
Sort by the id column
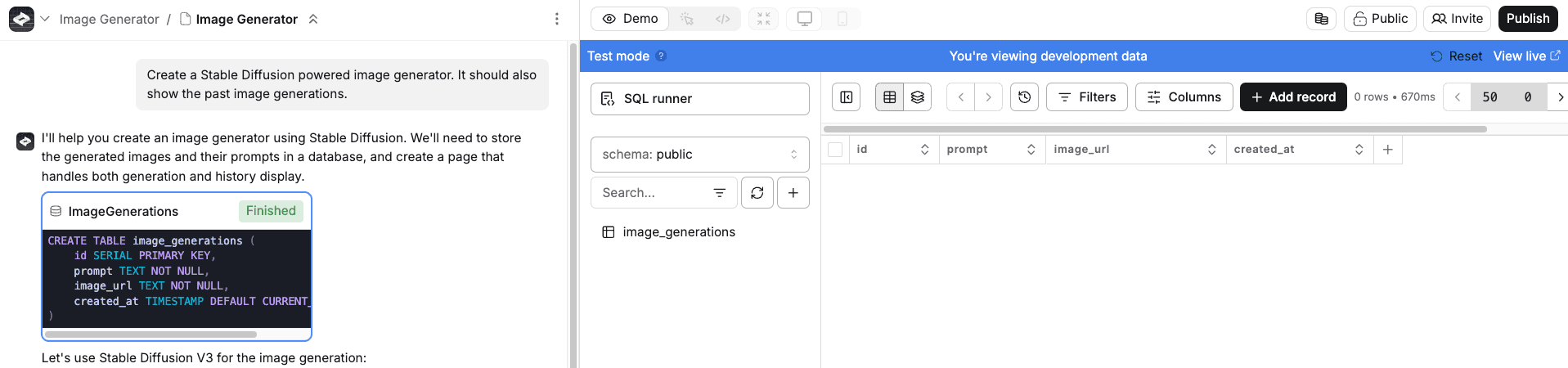point(924,150)
